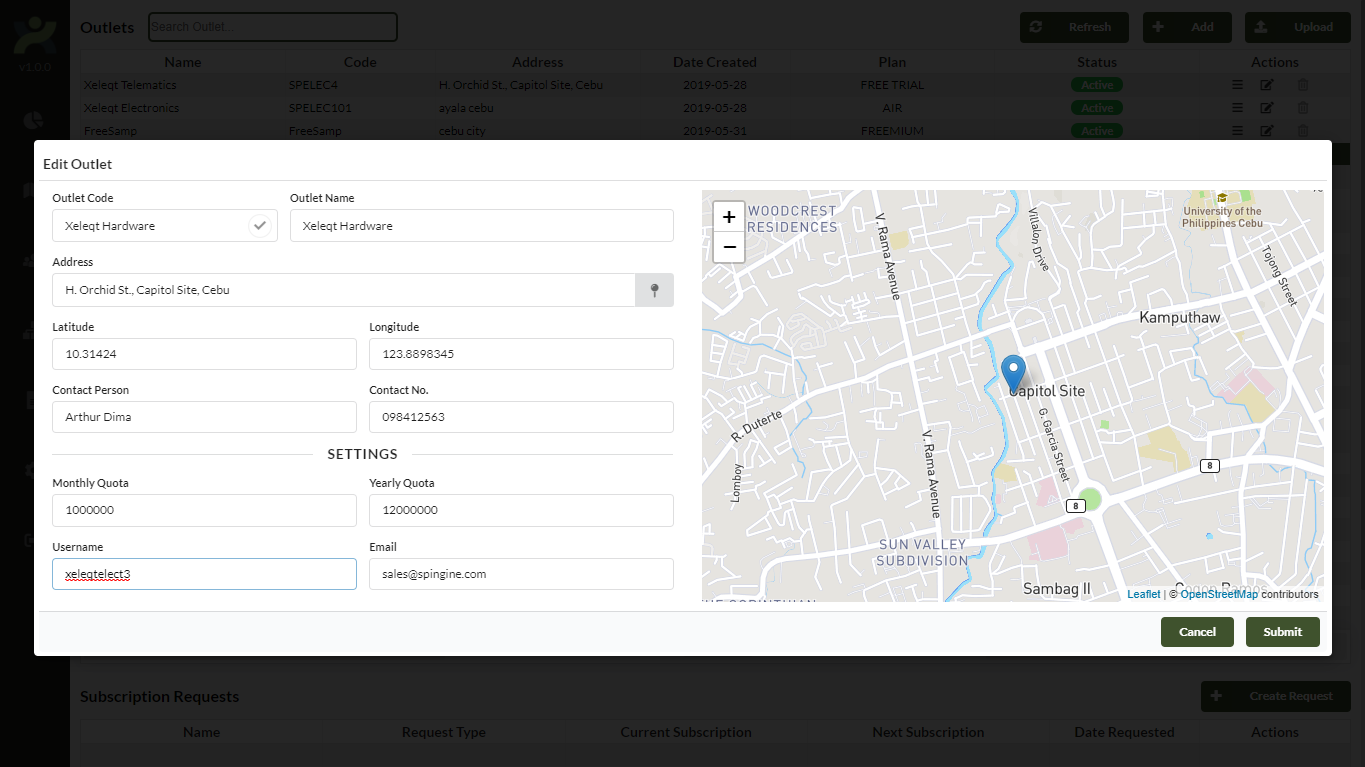Viewport: 1365px width, 767px height.
Task: Zoom out on the map with the minus control
Action: tap(728, 248)
